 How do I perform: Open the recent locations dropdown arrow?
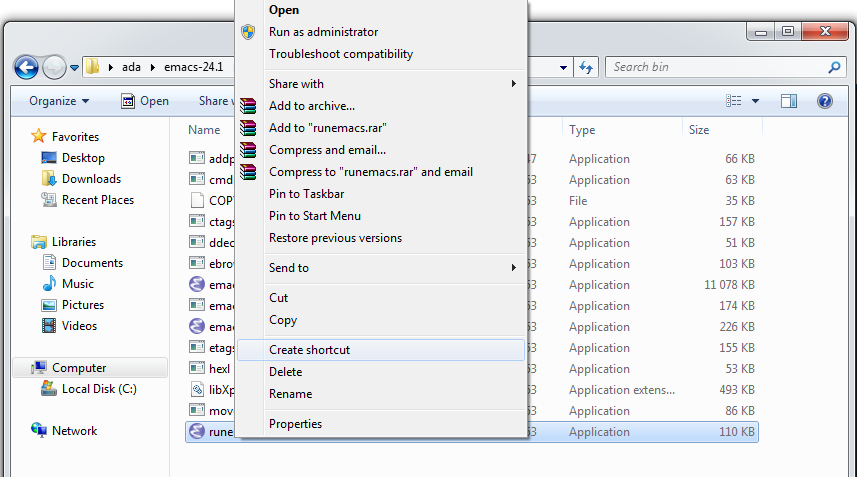[74, 68]
